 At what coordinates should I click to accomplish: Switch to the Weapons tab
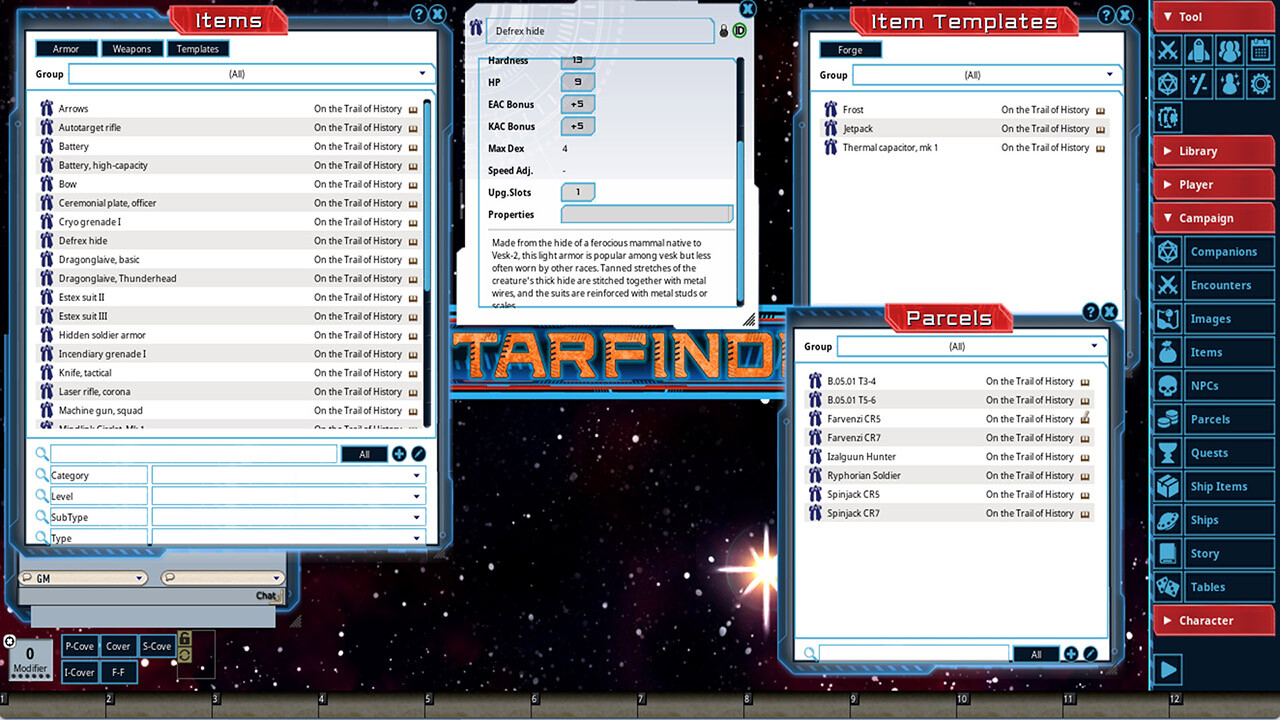(x=132, y=48)
